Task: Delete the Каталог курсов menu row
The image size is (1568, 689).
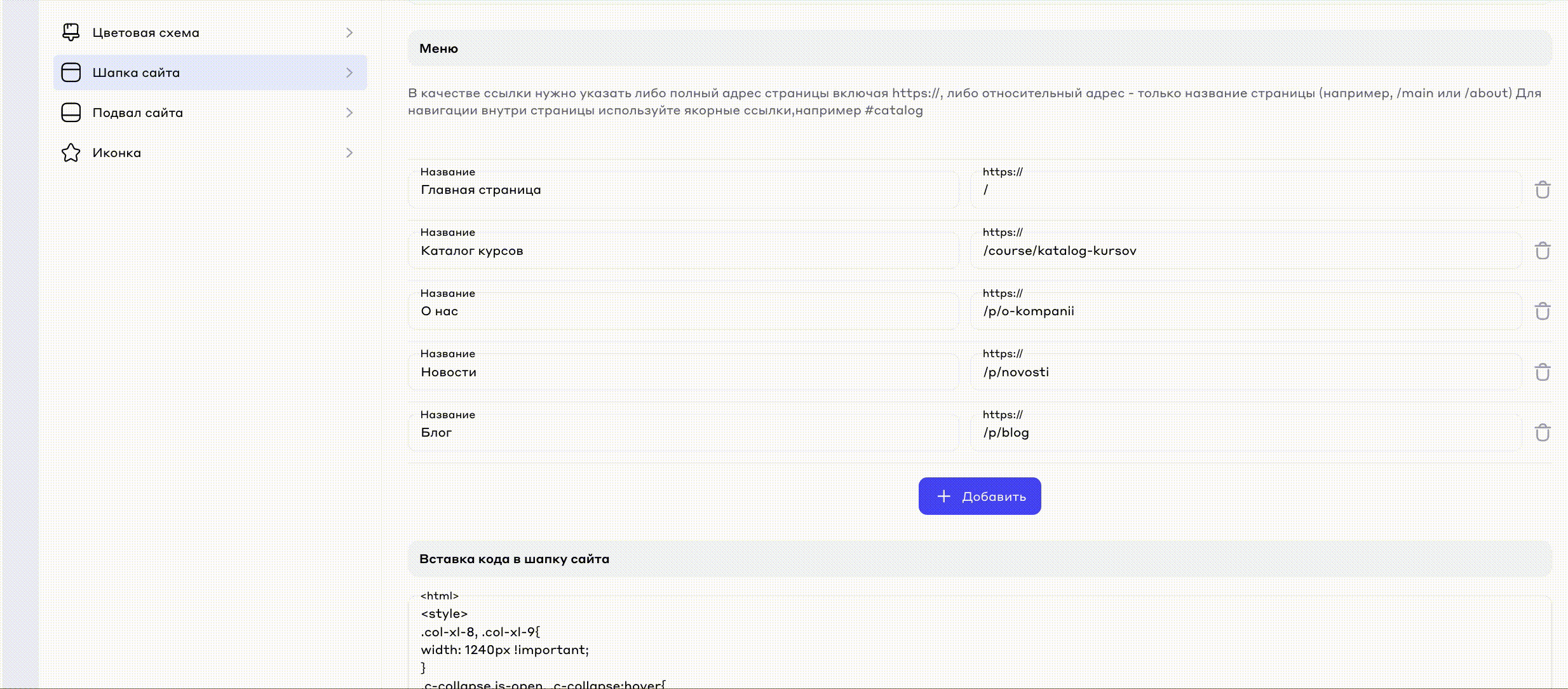Action: pos(1542,250)
